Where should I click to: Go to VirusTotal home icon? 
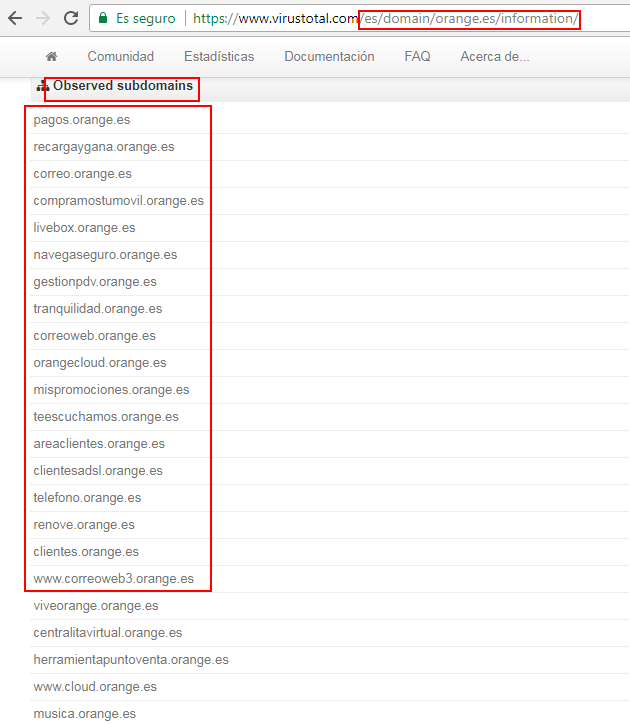click(51, 57)
